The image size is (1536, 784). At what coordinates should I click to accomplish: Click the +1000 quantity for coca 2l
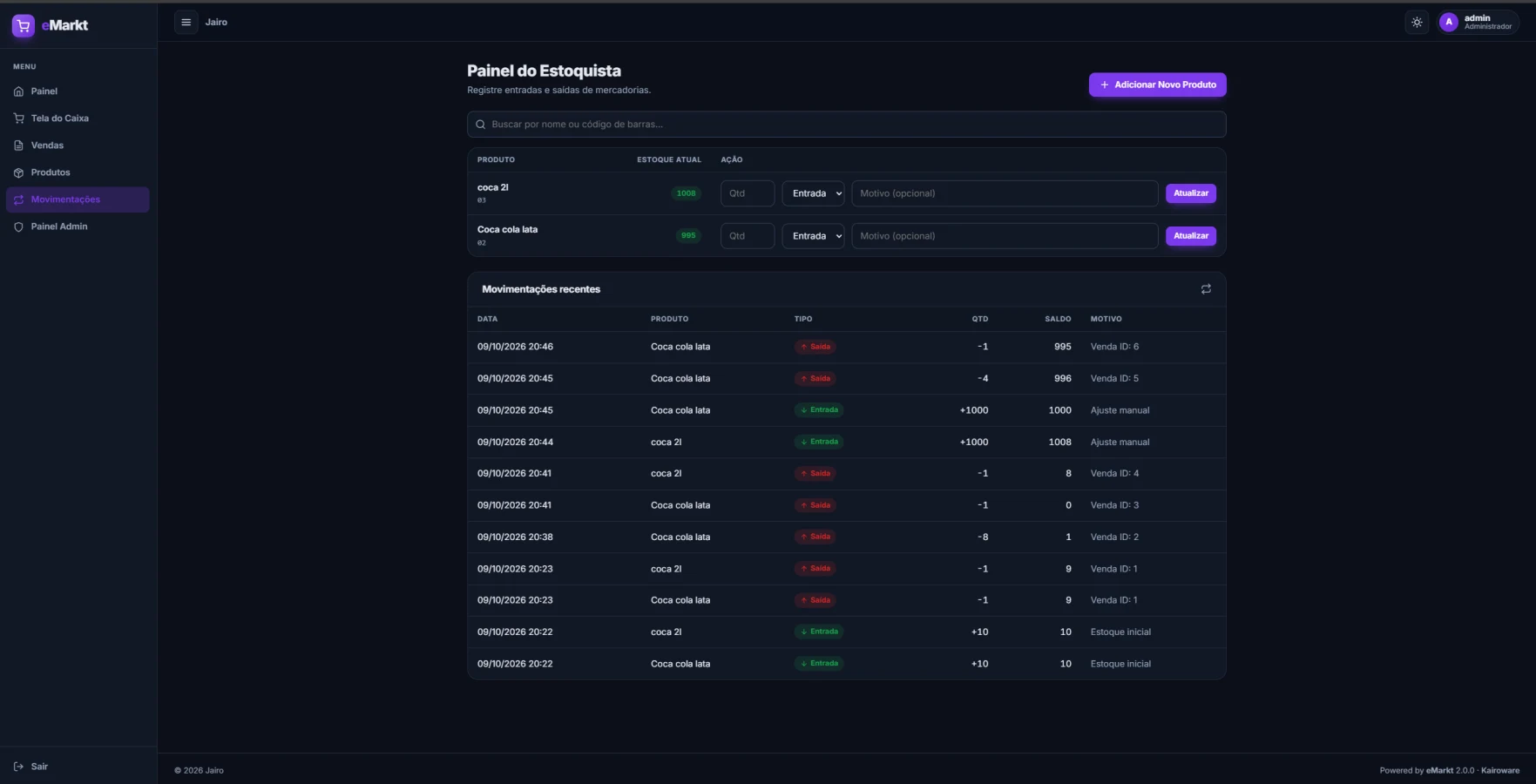(x=974, y=443)
